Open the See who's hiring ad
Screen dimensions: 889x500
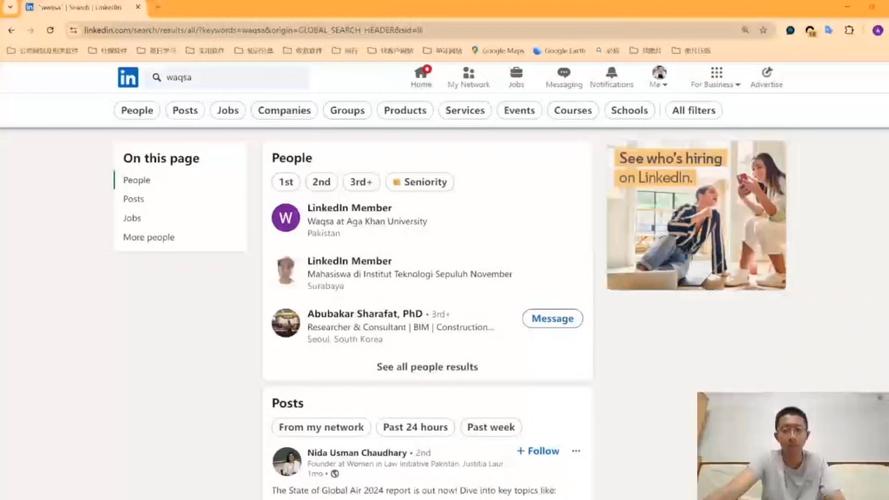tap(696, 215)
